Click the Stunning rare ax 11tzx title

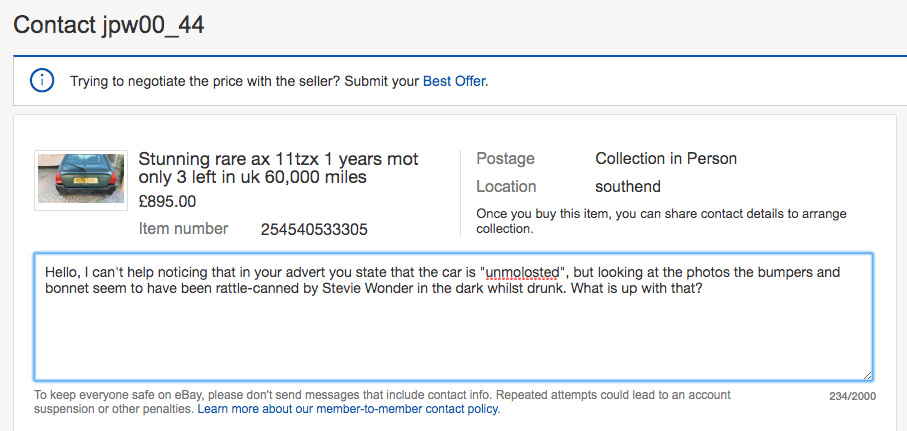[x=278, y=168]
